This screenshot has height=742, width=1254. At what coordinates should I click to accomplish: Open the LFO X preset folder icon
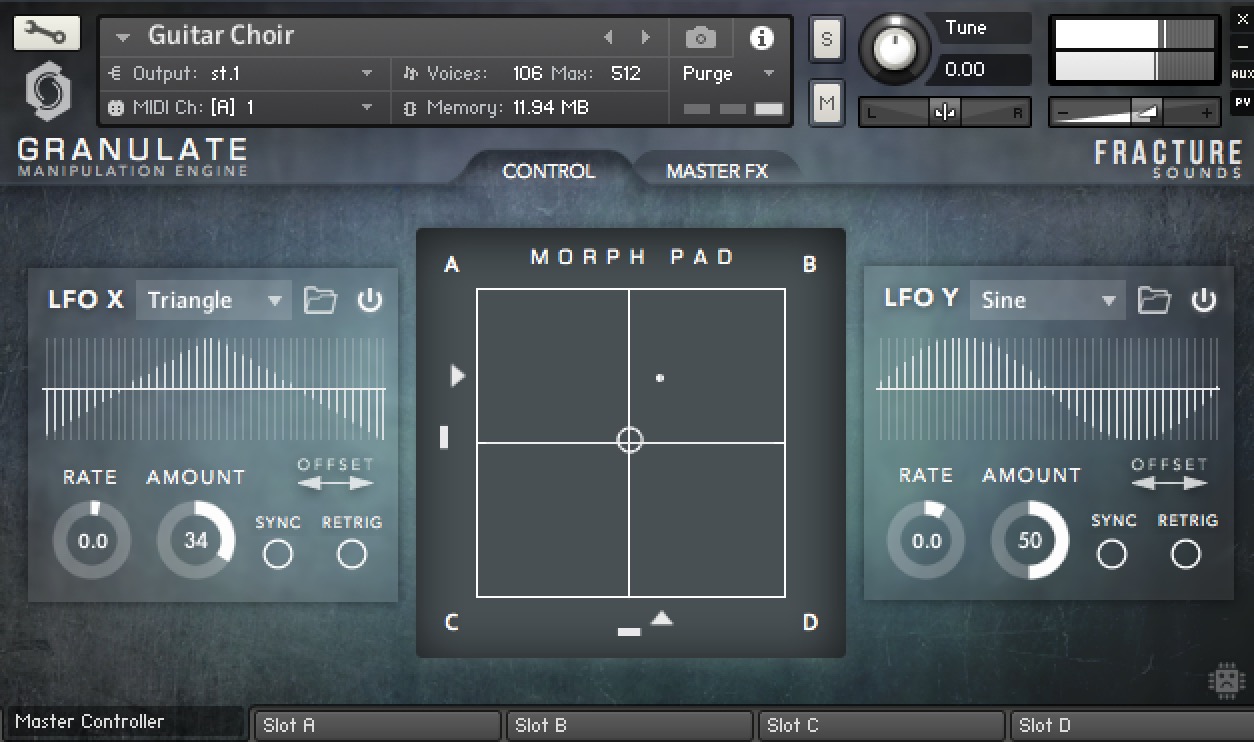[x=320, y=299]
